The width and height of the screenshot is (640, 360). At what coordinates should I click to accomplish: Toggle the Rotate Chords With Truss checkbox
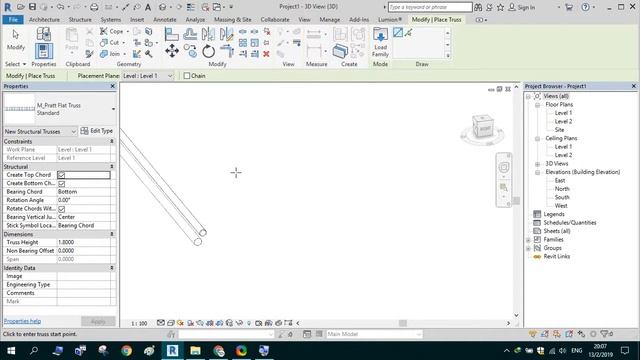coord(62,209)
